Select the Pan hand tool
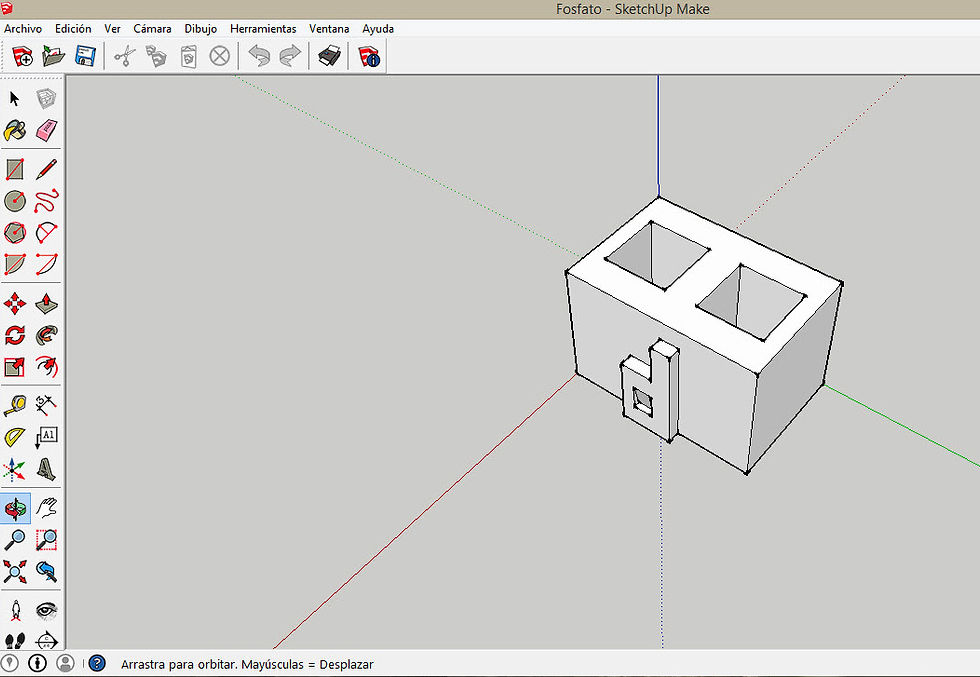The image size is (980, 677). click(46, 508)
